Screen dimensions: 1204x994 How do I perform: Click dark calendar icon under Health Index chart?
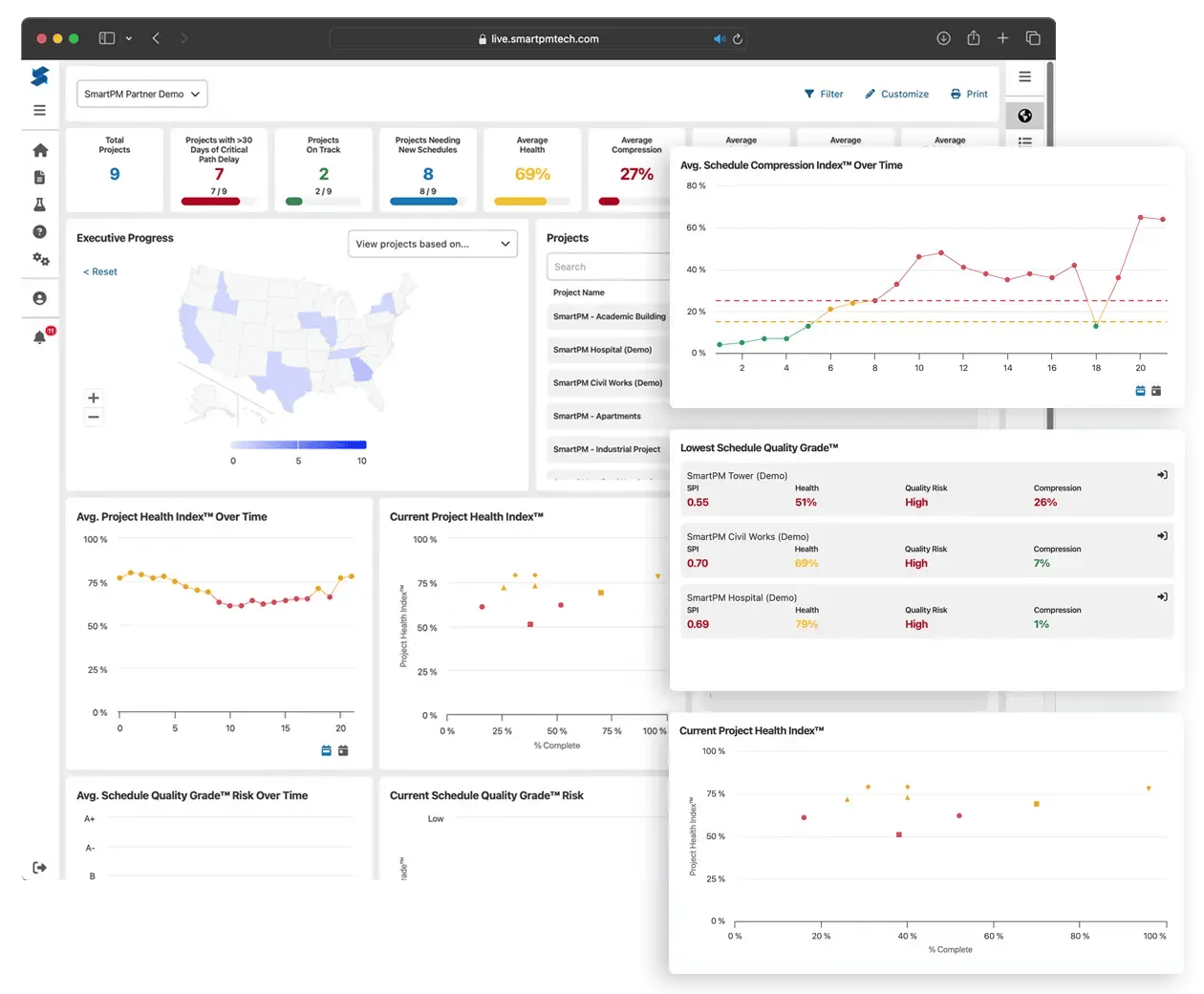tap(343, 751)
